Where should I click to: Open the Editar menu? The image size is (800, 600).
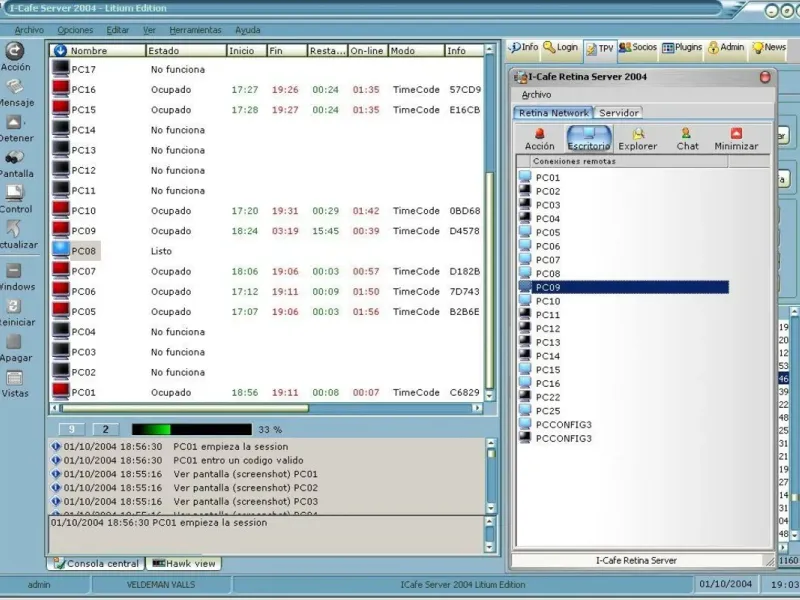[117, 30]
